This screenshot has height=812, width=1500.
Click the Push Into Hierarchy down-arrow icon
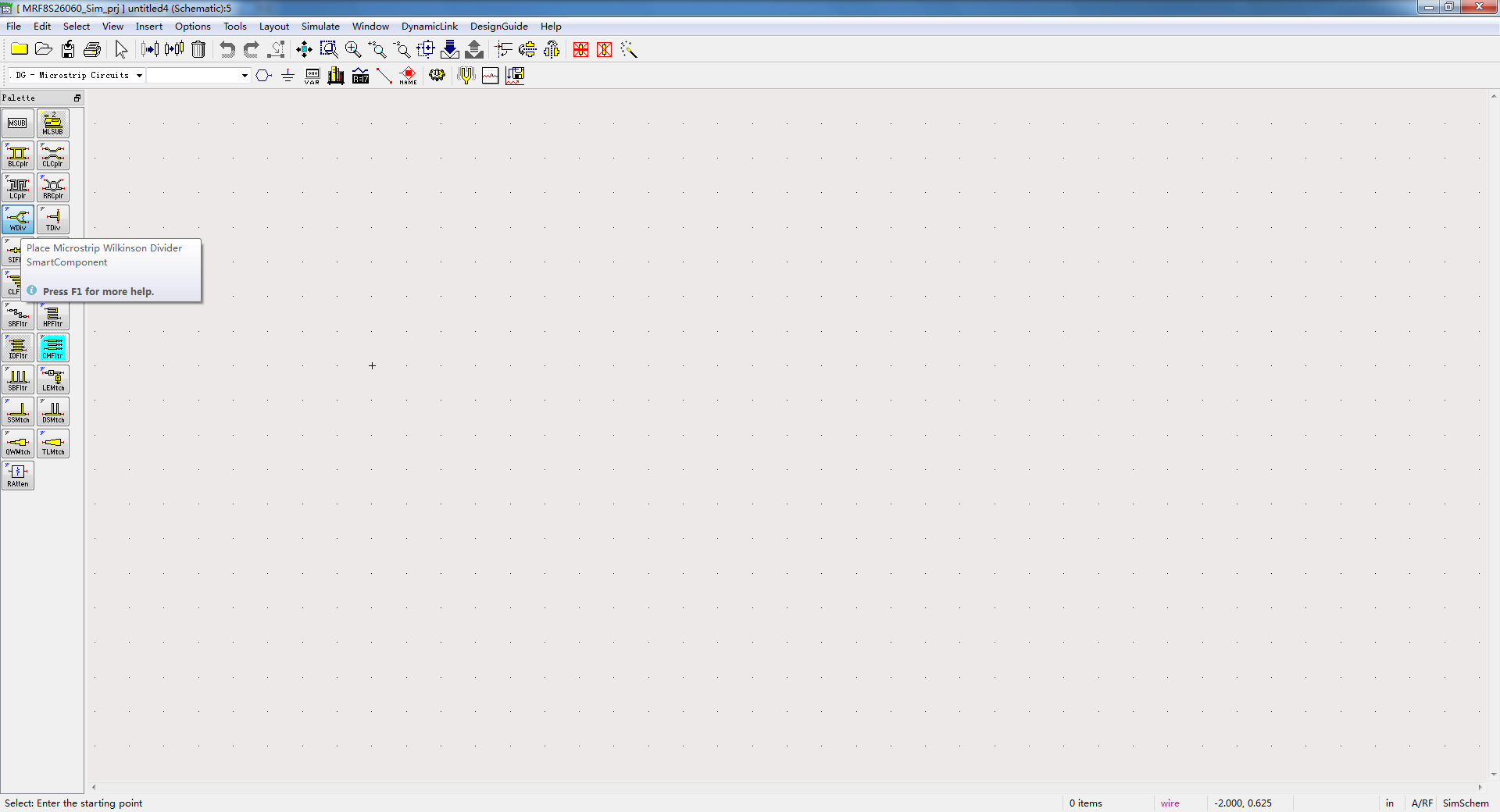[450, 50]
